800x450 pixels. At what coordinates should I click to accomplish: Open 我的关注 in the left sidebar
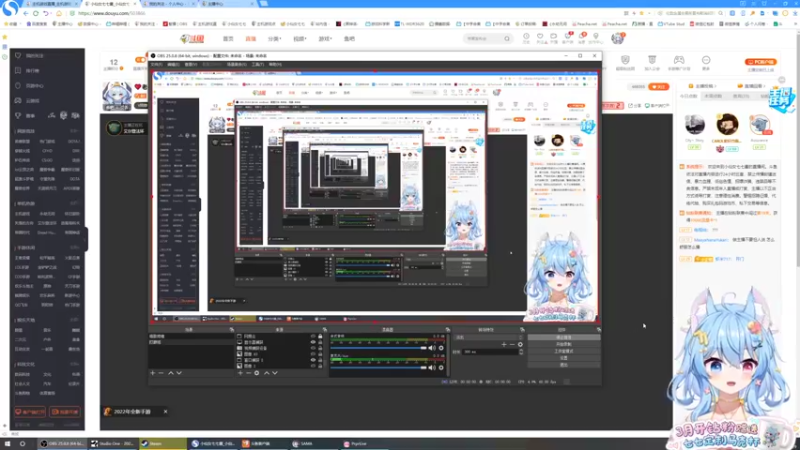pos(35,56)
